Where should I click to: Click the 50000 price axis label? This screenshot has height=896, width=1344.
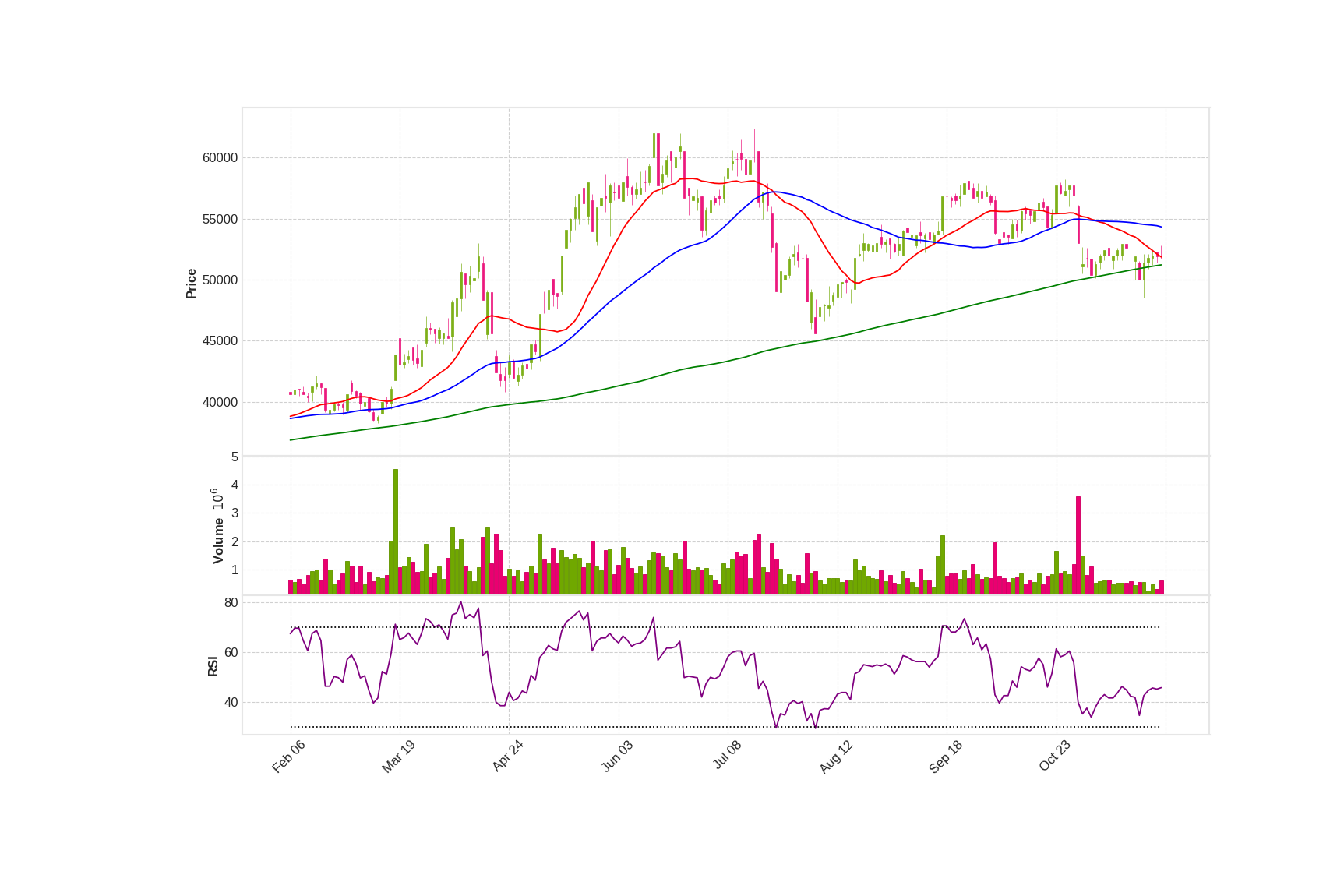[x=220, y=280]
